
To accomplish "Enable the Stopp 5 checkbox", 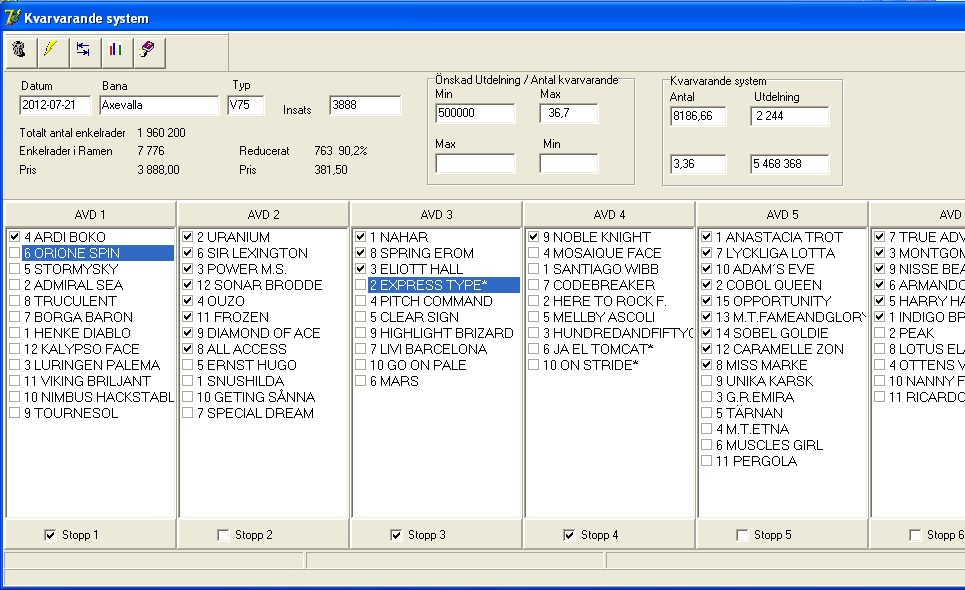I will tap(742, 535).
